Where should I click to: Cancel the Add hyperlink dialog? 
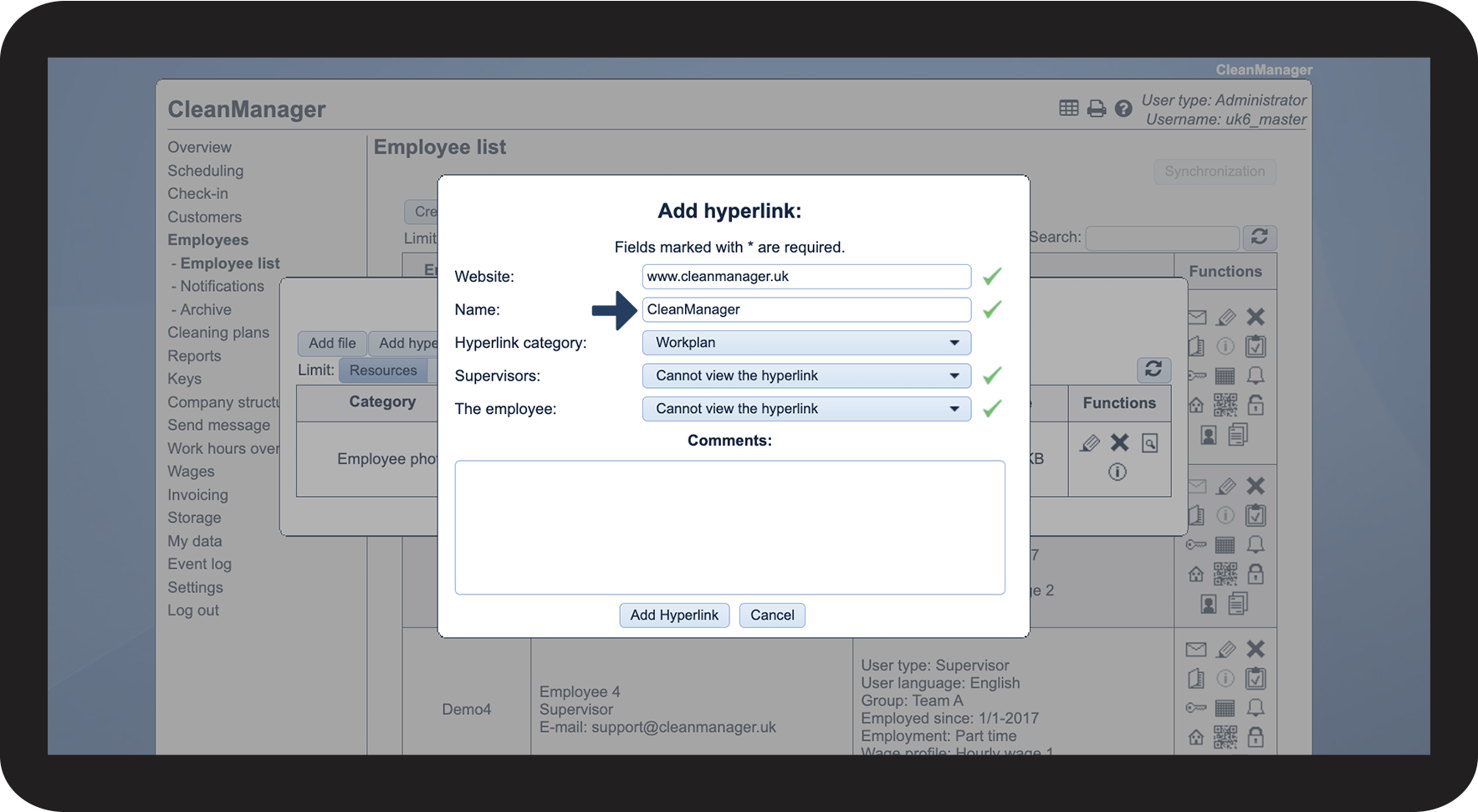(x=772, y=615)
